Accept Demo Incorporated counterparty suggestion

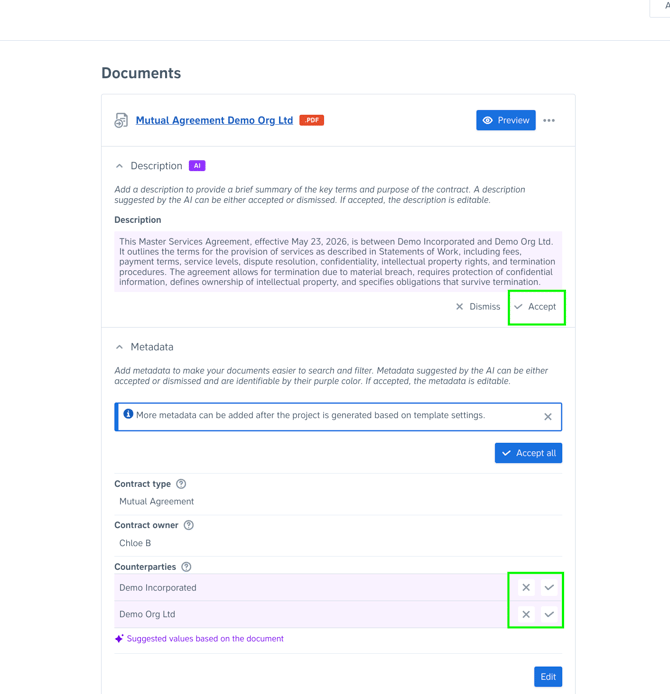549,588
